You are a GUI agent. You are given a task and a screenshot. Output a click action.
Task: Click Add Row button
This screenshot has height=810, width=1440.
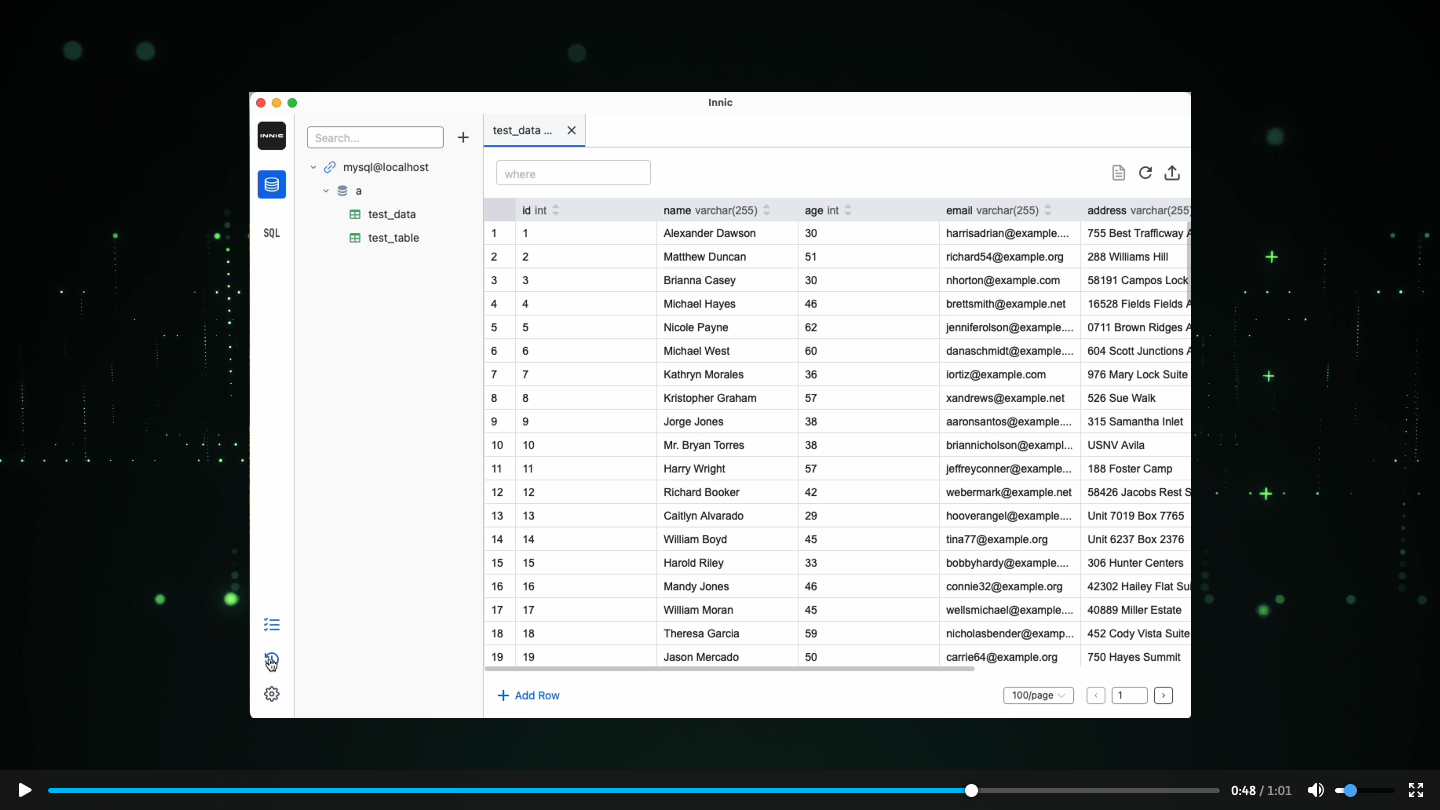tap(528, 696)
